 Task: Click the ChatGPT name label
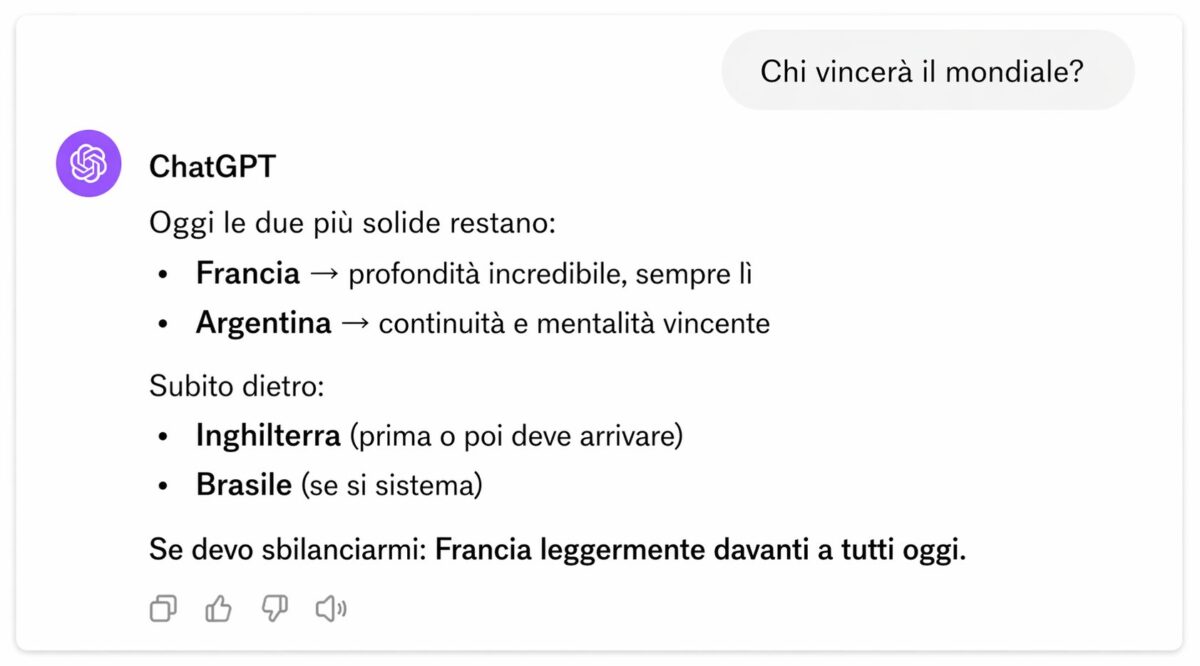(x=213, y=166)
